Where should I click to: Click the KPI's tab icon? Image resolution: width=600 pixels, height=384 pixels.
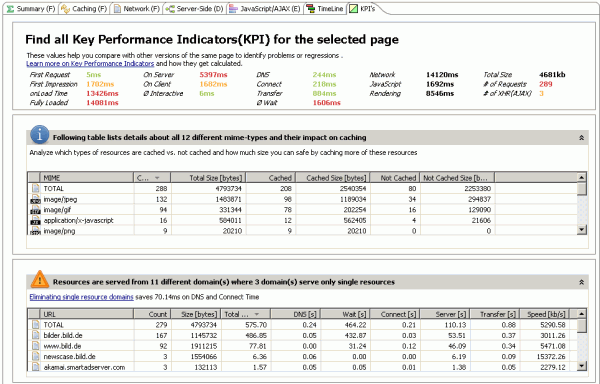(x=354, y=8)
